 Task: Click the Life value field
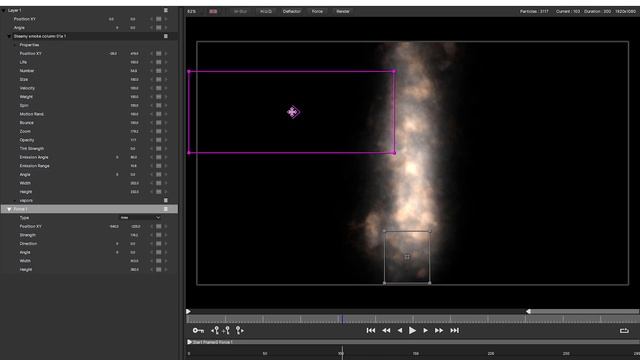point(134,62)
